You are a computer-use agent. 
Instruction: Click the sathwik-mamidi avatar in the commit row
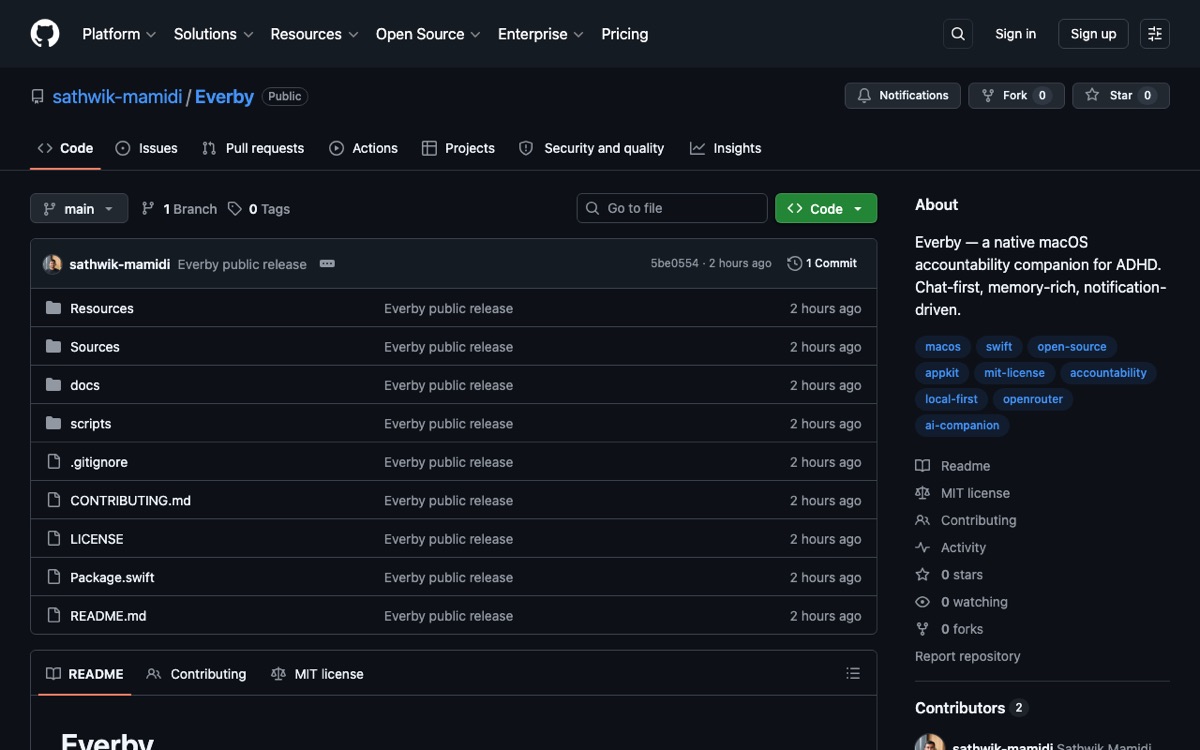tap(52, 264)
